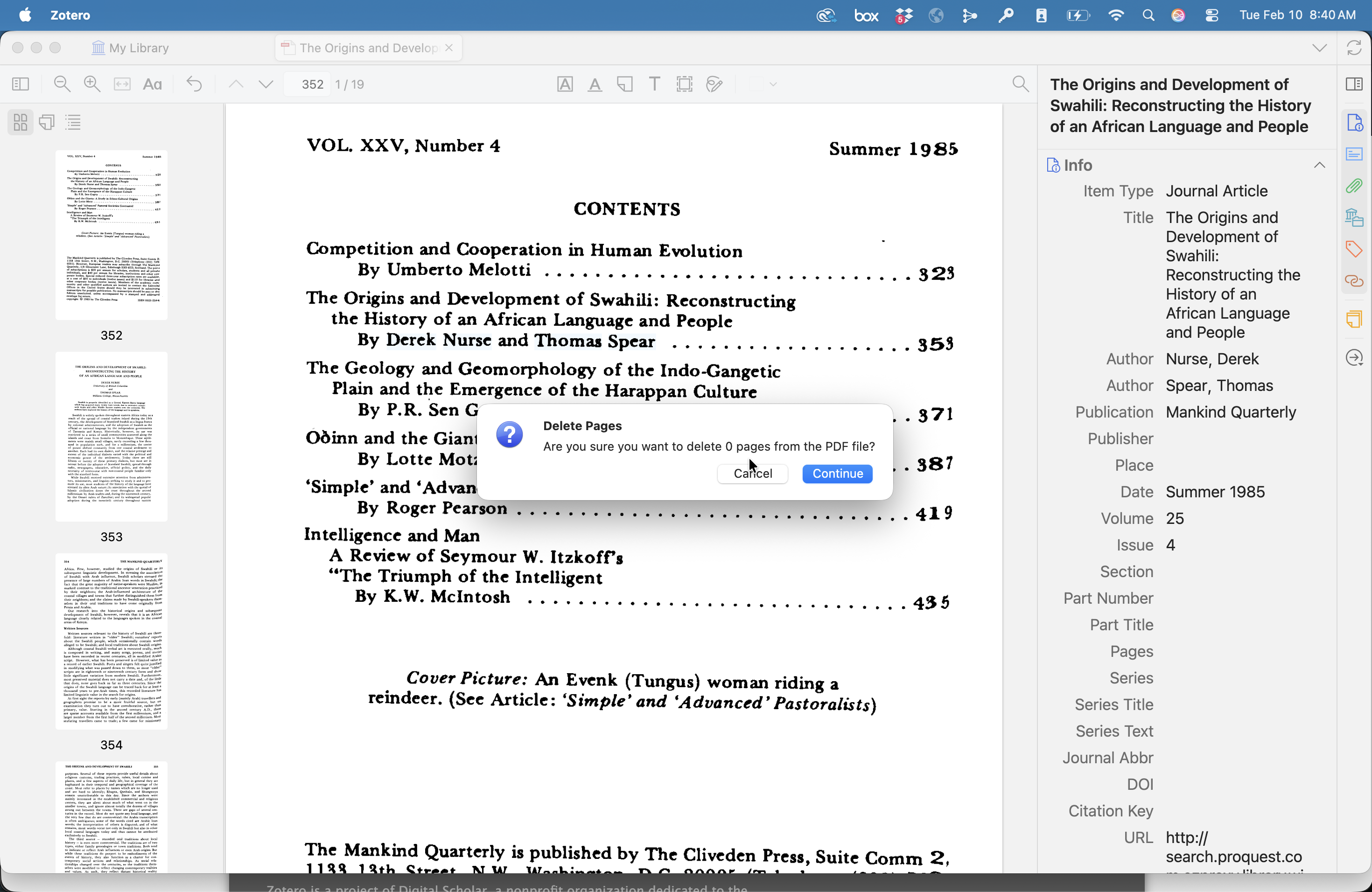Click the highlight text annotation tool
This screenshot has width=1372, height=892.
tap(565, 84)
